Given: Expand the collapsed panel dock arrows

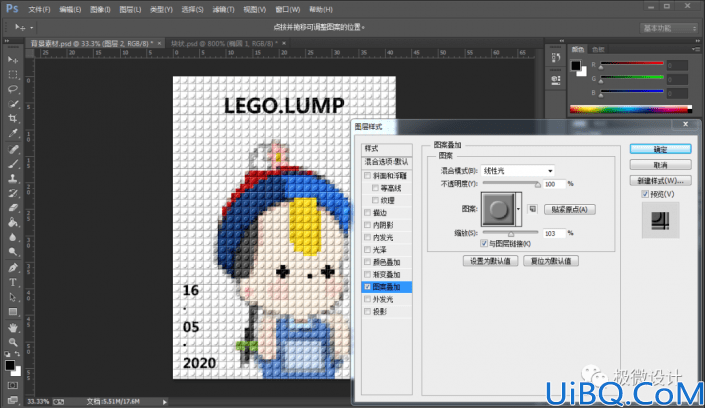Looking at the screenshot, I should pos(562,40).
